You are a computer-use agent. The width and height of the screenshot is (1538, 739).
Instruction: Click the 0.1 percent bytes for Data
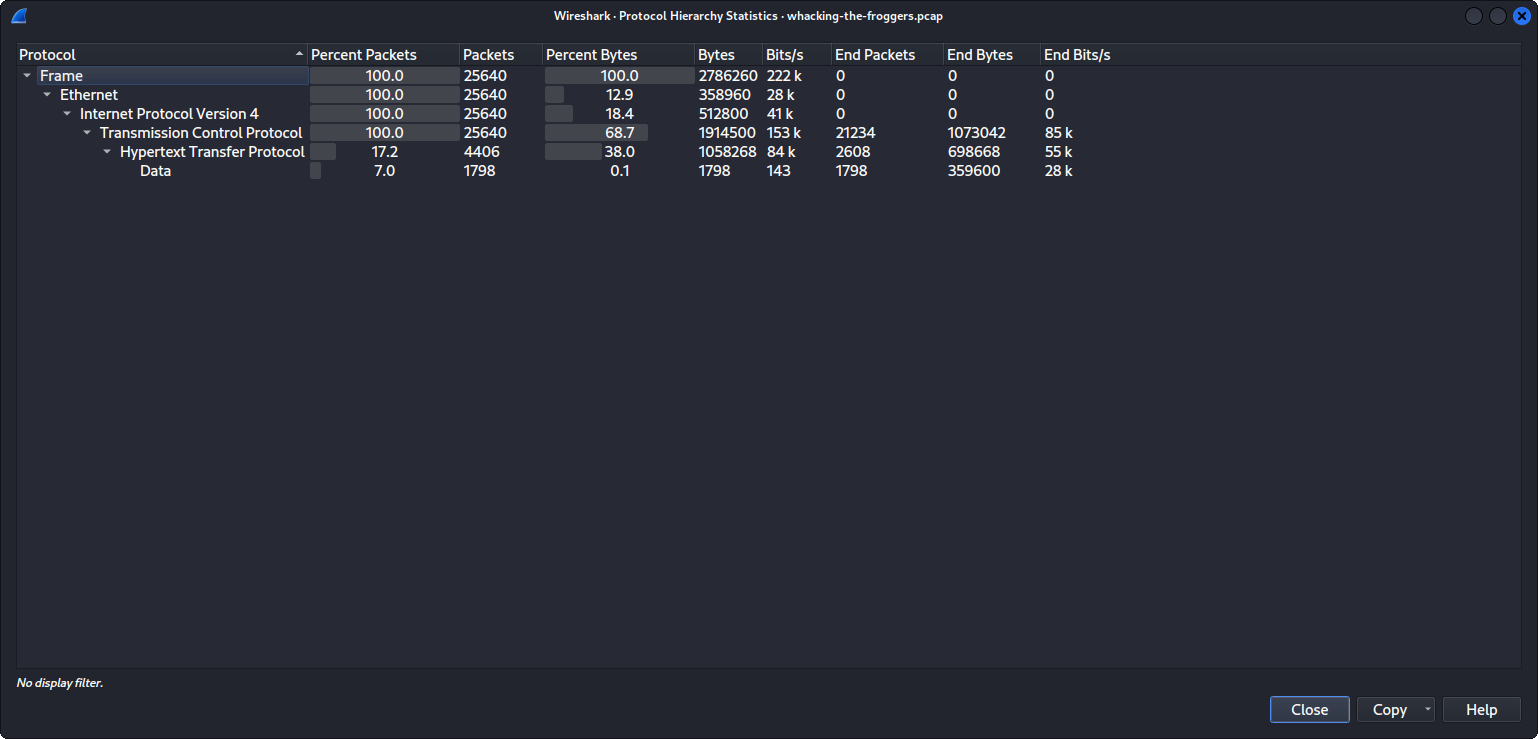tap(619, 171)
